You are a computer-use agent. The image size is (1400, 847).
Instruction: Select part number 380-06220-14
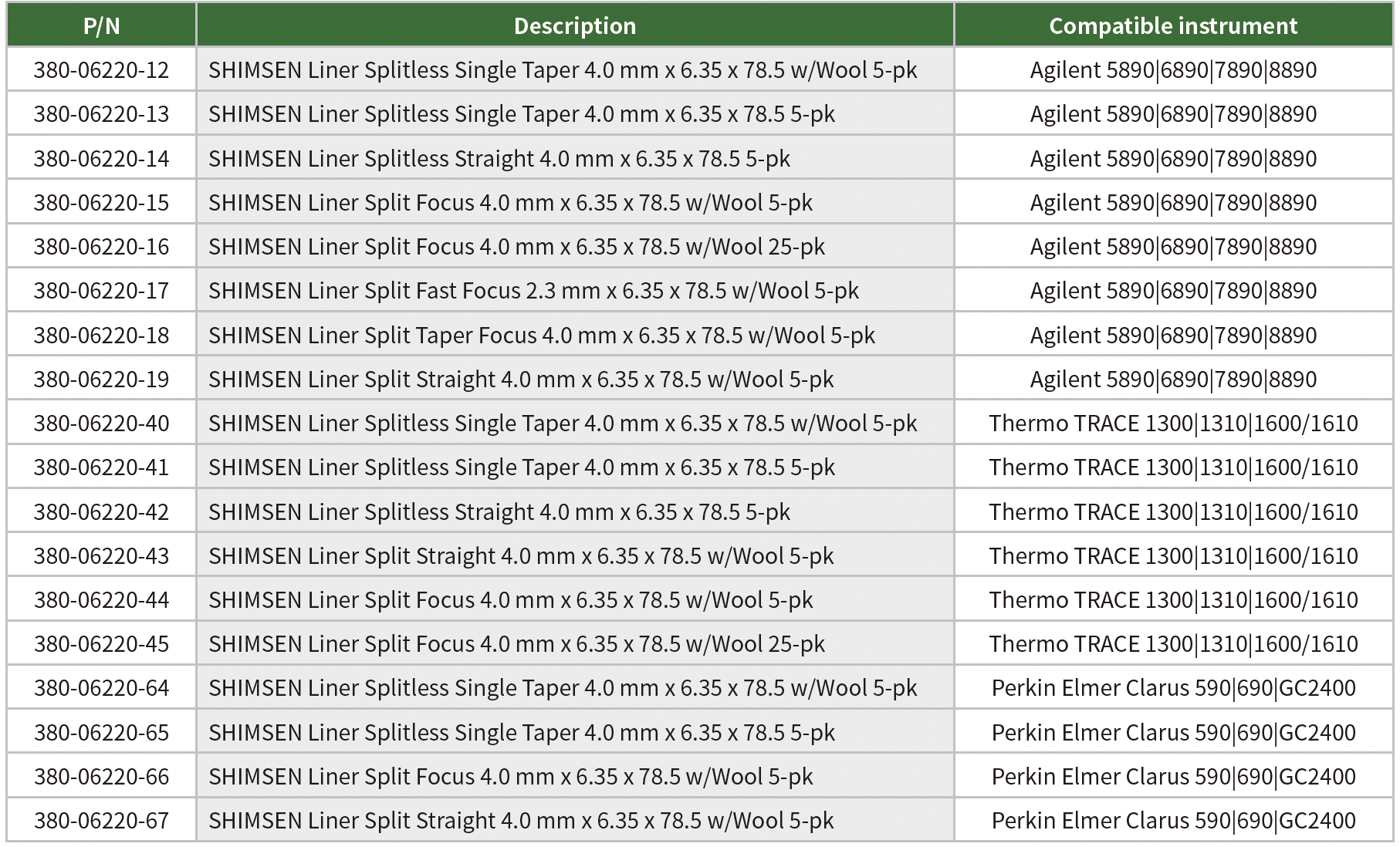click(x=101, y=159)
